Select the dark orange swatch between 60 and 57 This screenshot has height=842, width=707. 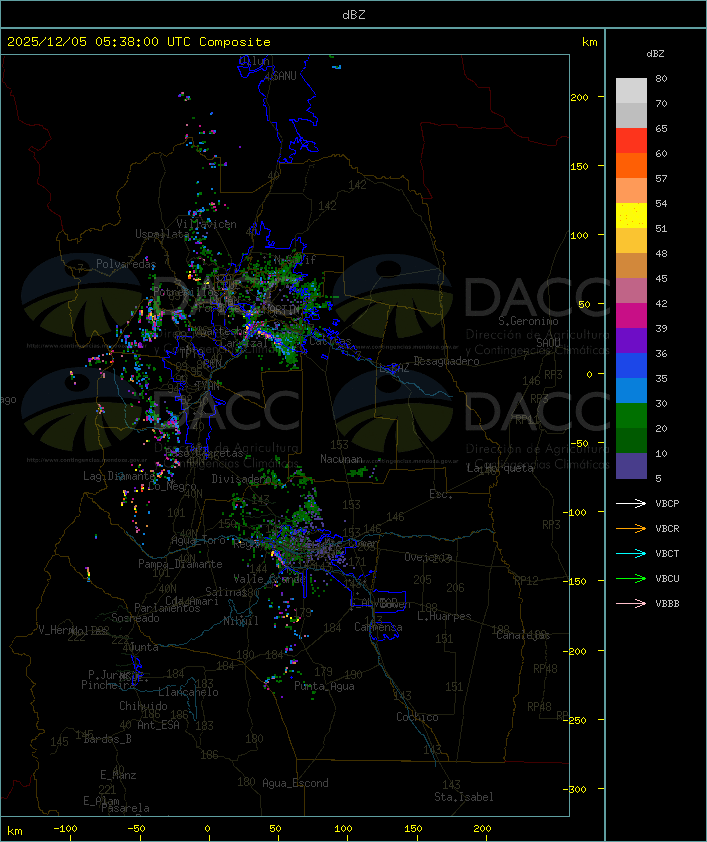[631, 165]
